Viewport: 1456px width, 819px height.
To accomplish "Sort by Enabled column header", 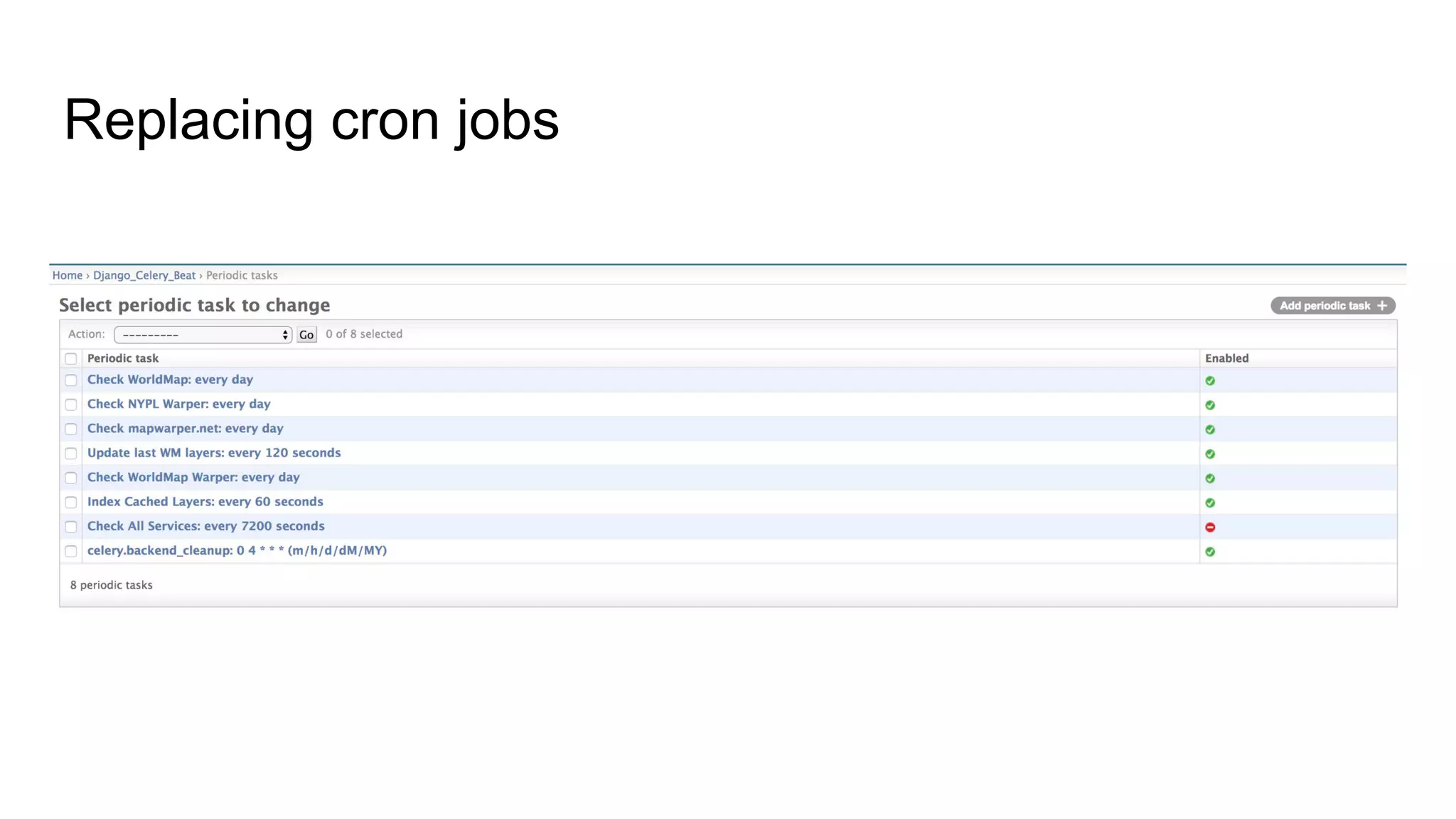I will [x=1227, y=358].
